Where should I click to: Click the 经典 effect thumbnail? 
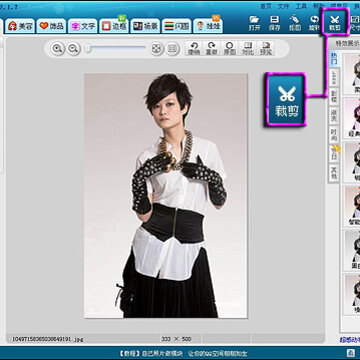[x=353, y=117]
